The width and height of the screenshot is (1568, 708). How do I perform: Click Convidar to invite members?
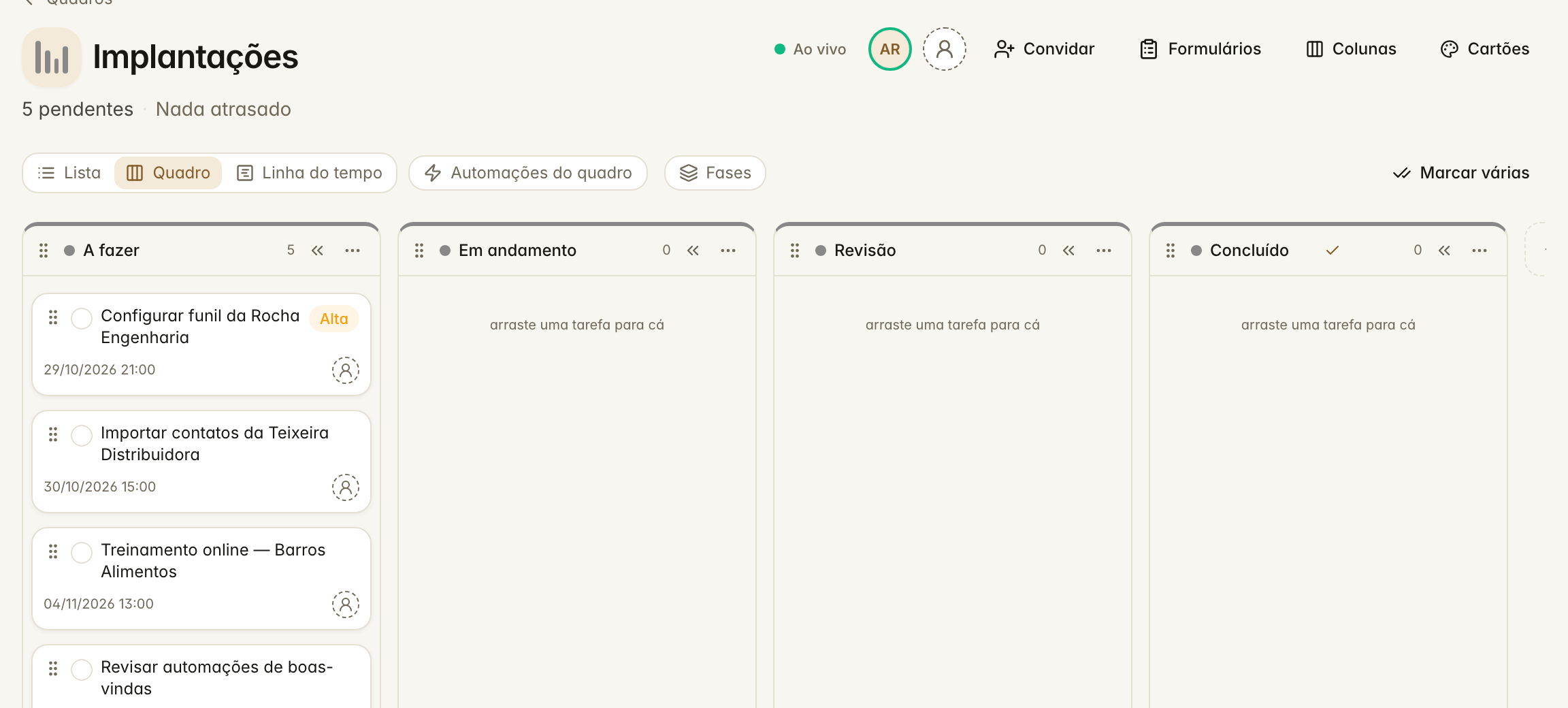click(1044, 49)
